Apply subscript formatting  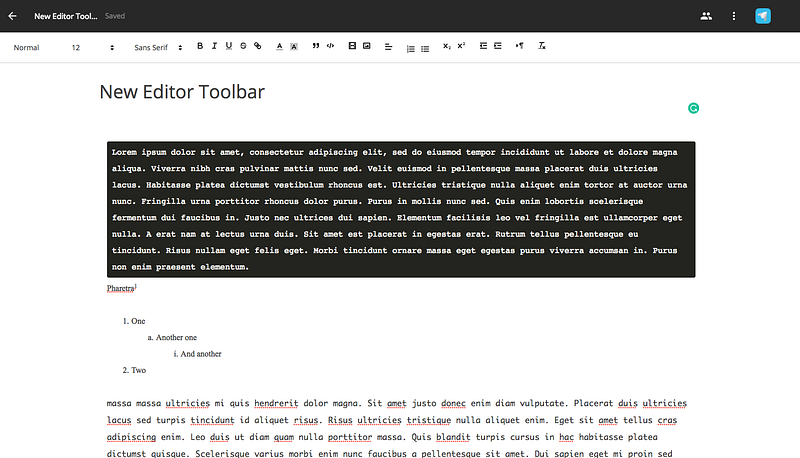pyautogui.click(x=447, y=46)
